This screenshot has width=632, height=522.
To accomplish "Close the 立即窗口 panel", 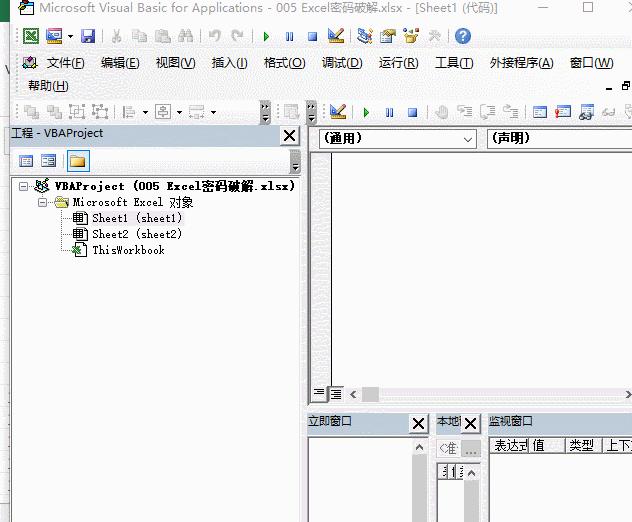I will point(418,424).
